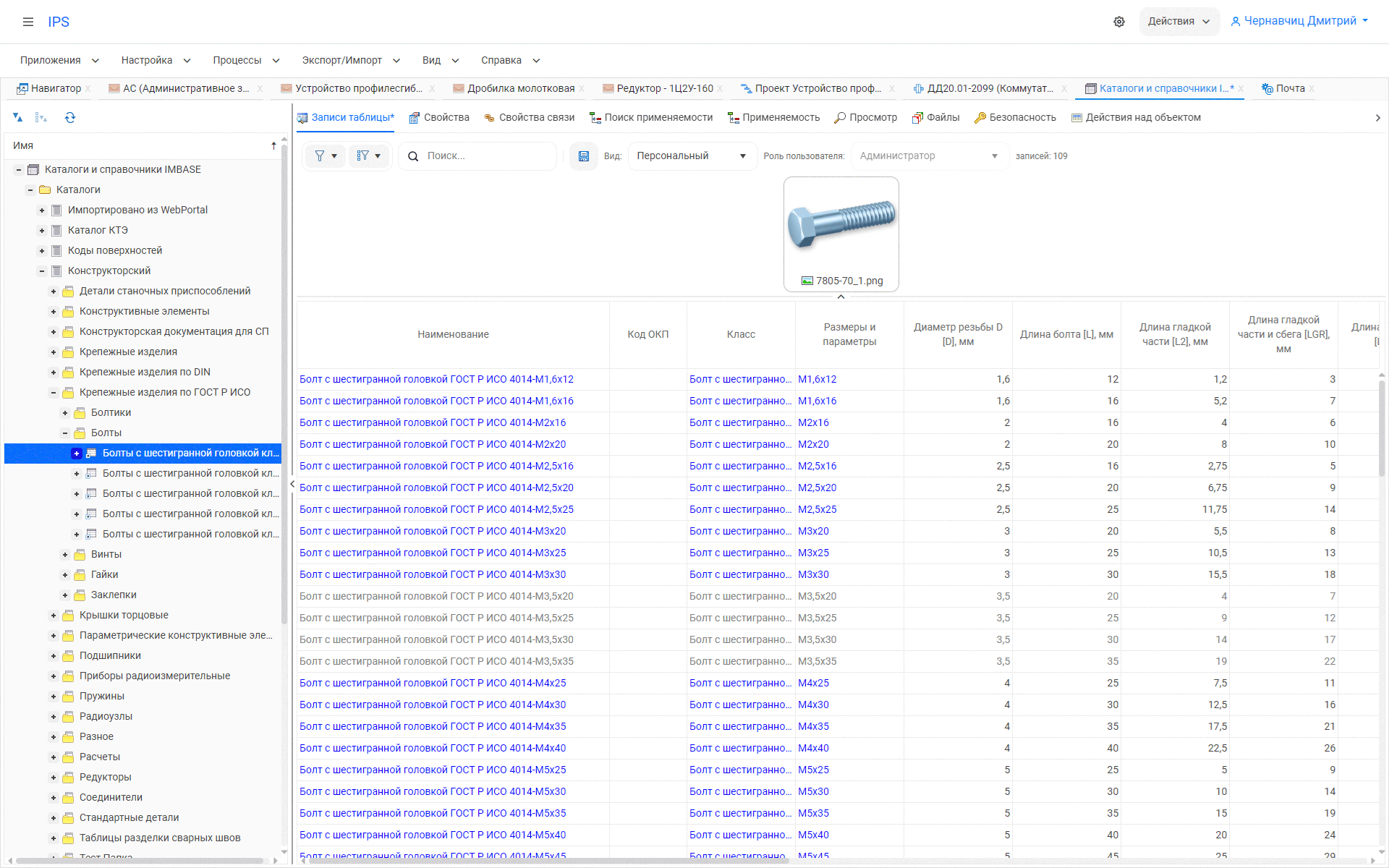Open link Болт ГОСТ Р ИСО 4014-М2х16
Image resolution: width=1389 pixels, height=868 pixels.
click(x=433, y=422)
